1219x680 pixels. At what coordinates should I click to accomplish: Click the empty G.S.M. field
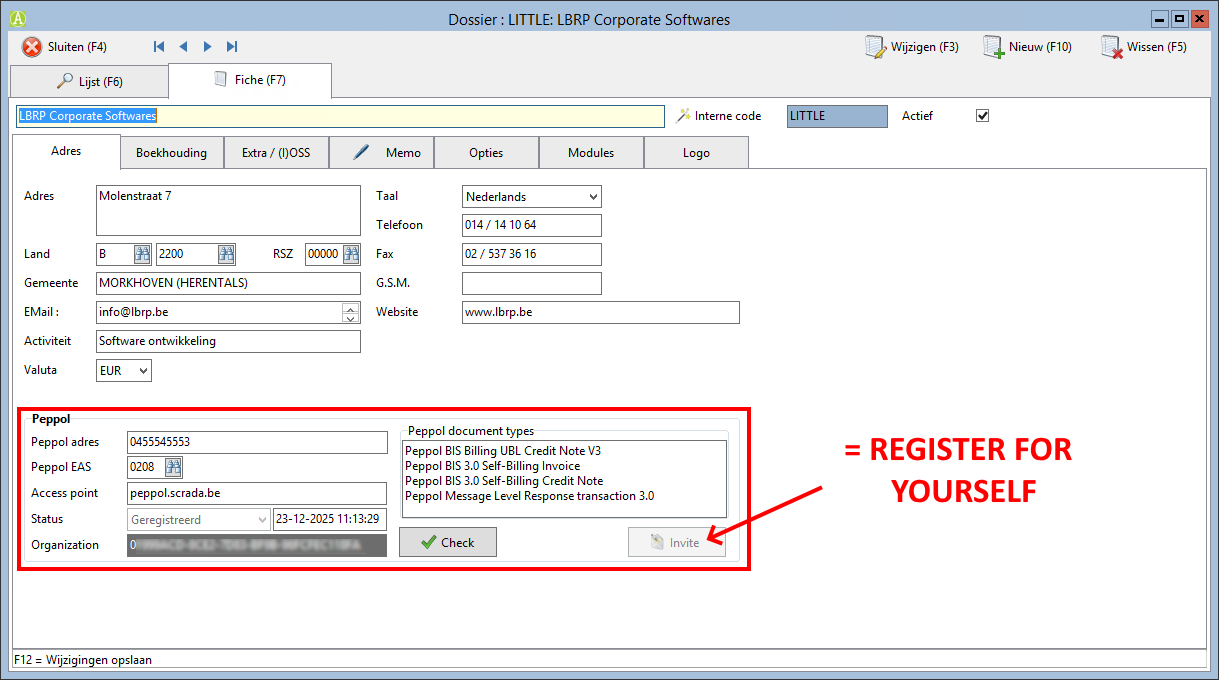pos(532,283)
